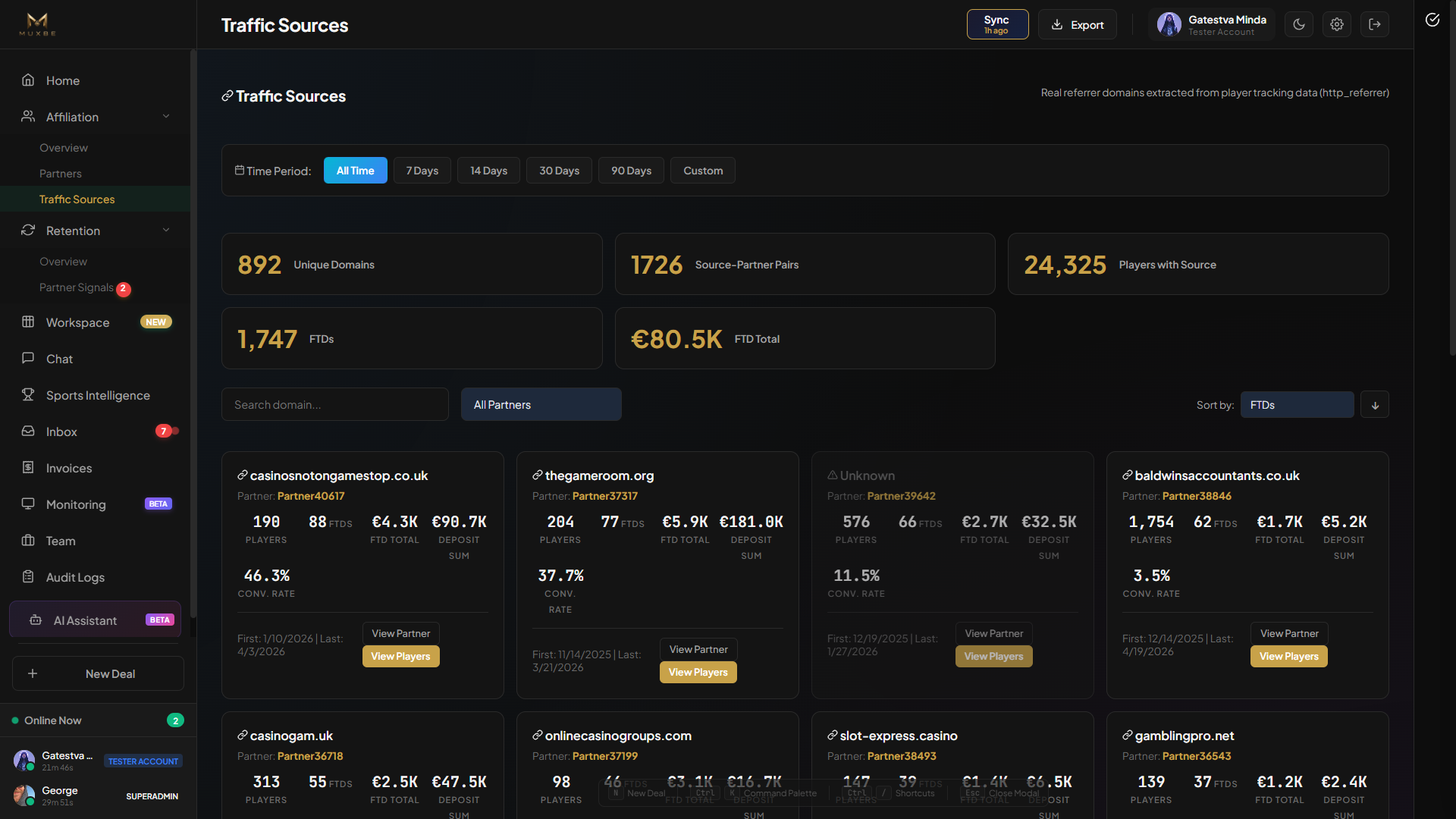The height and width of the screenshot is (819, 1456).
Task: Open settings gear icon in header
Action: click(1337, 24)
